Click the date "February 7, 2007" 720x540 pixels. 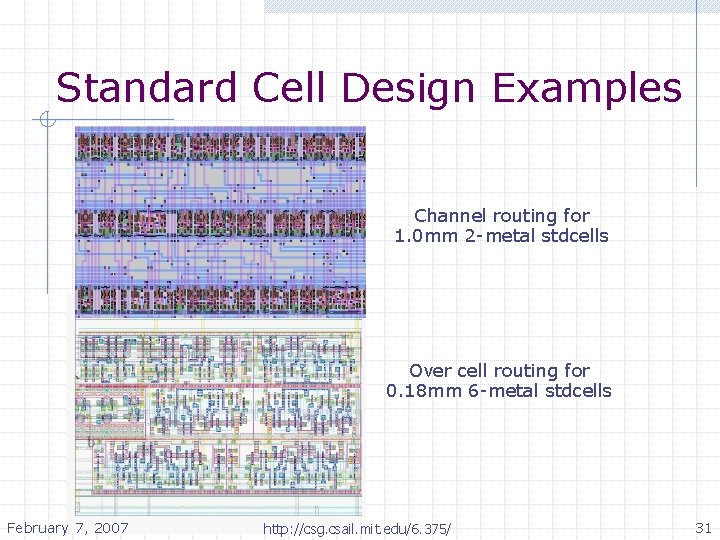point(68,528)
